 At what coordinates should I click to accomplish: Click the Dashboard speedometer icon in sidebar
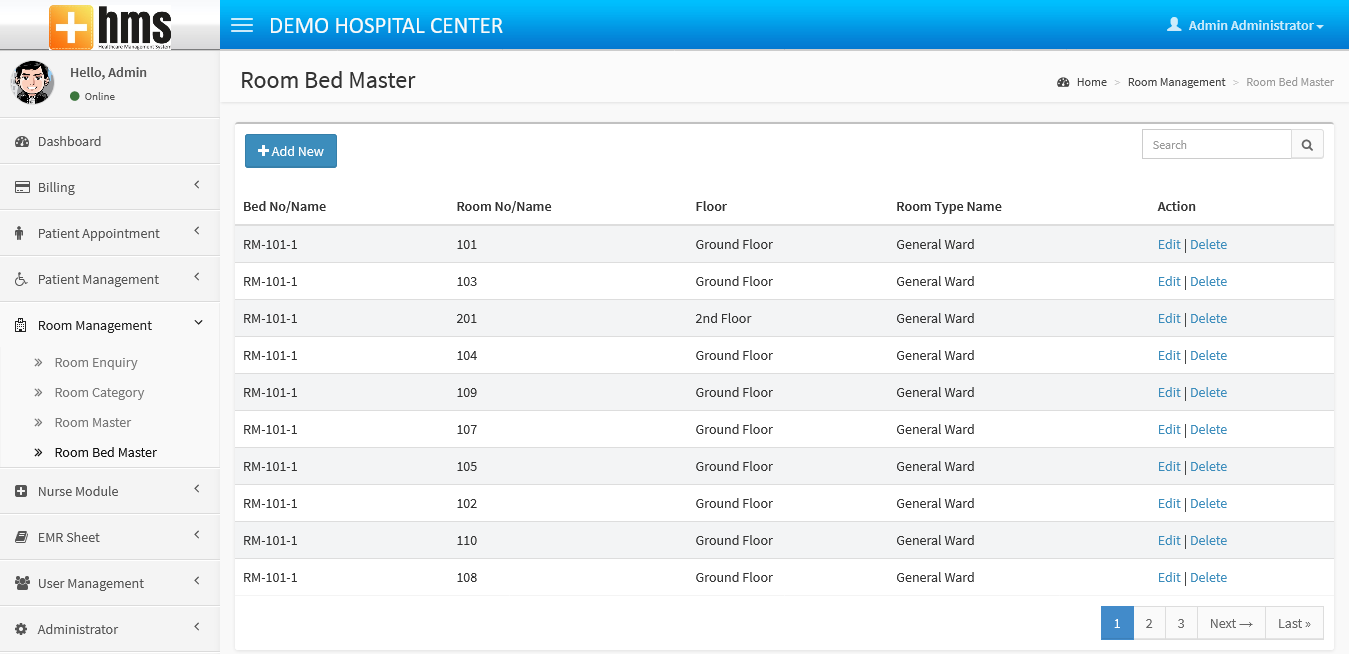coord(22,142)
